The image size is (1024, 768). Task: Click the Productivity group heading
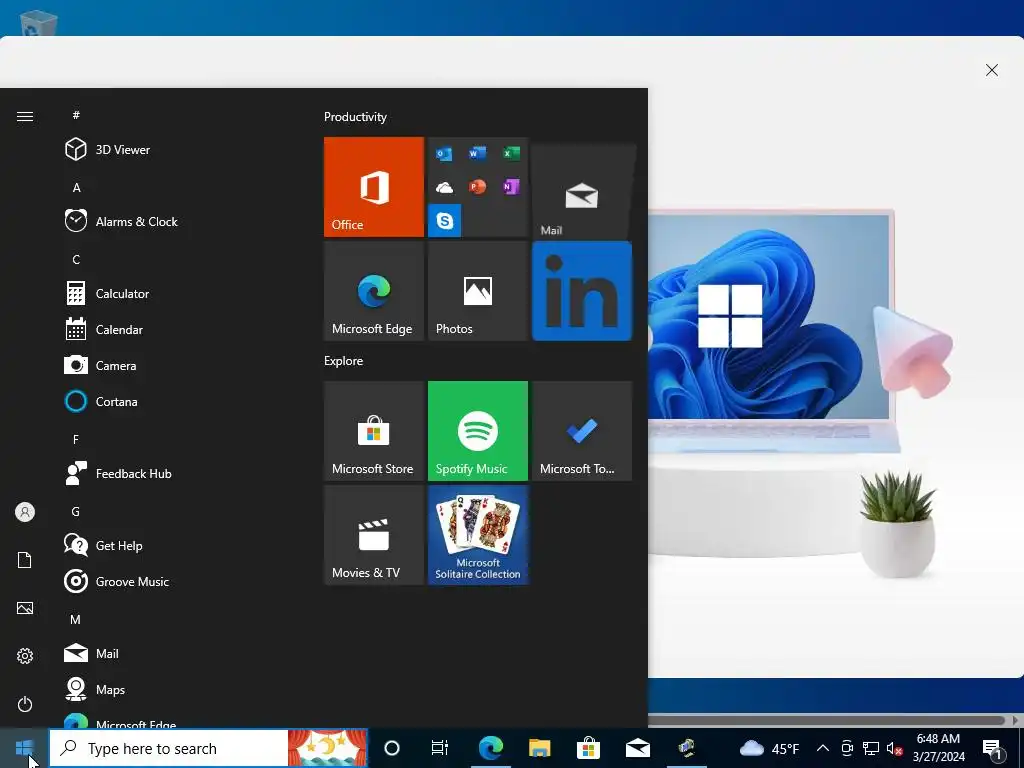pyautogui.click(x=355, y=117)
